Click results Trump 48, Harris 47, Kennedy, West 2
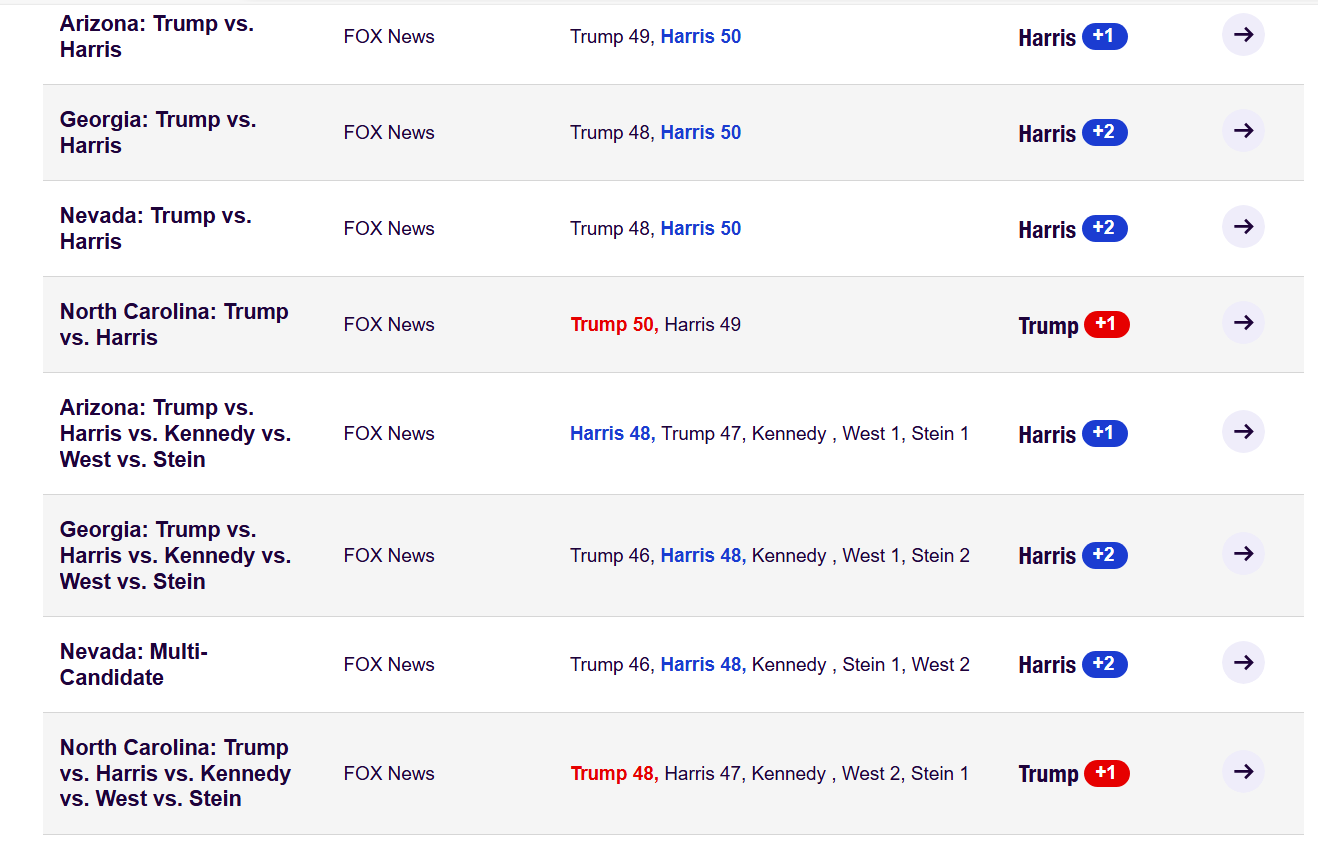Image resolution: width=1318 pixels, height=842 pixels. click(x=770, y=774)
